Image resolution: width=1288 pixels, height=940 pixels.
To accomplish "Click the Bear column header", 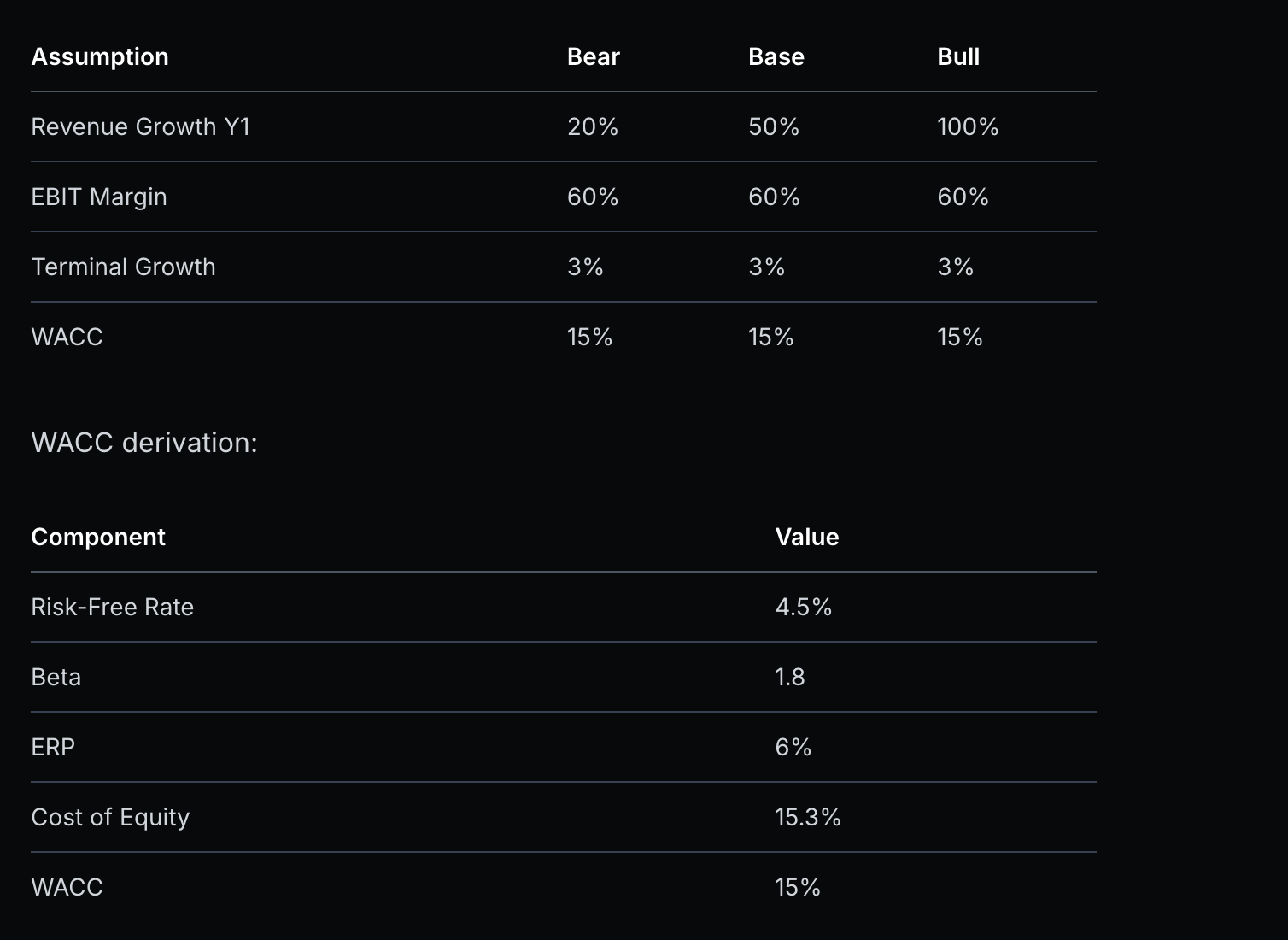I will [593, 56].
